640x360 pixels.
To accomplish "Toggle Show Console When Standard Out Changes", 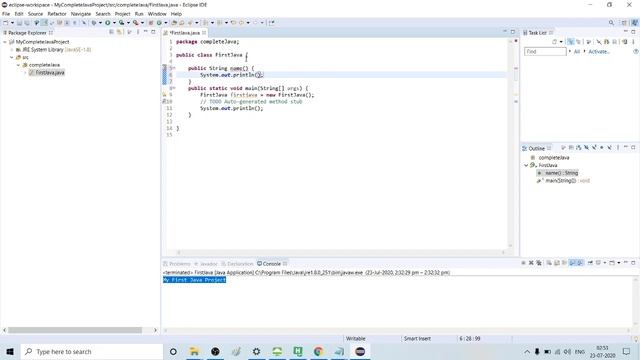I will pos(572,263).
